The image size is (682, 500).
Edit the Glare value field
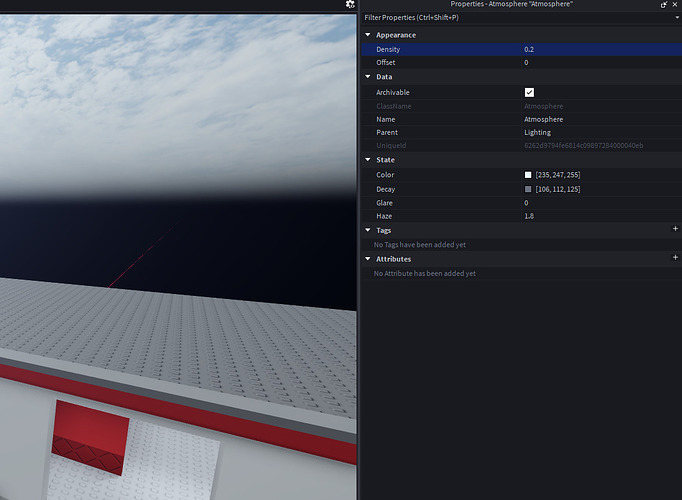[602, 203]
